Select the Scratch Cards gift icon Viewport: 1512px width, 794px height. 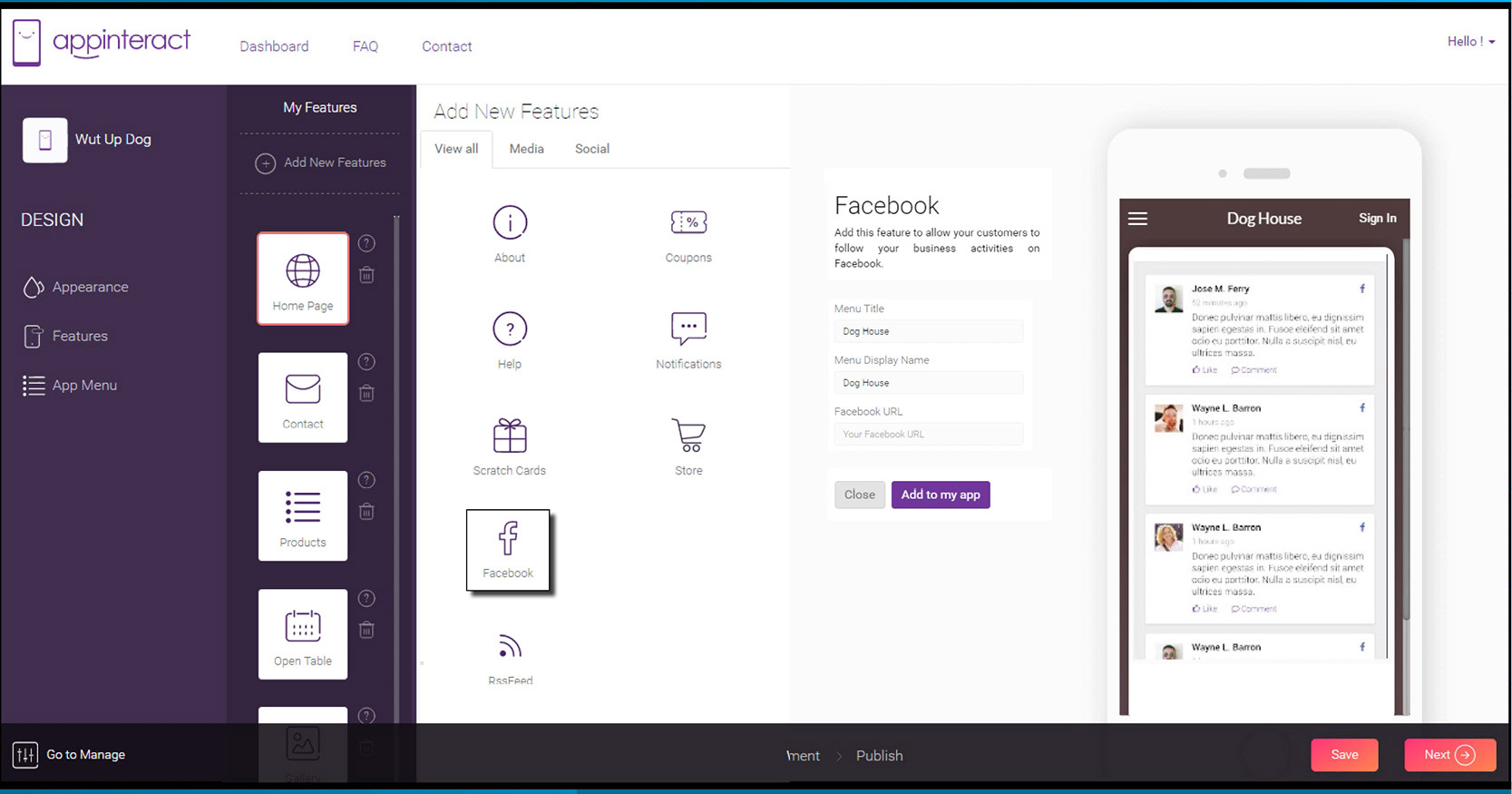coord(510,436)
